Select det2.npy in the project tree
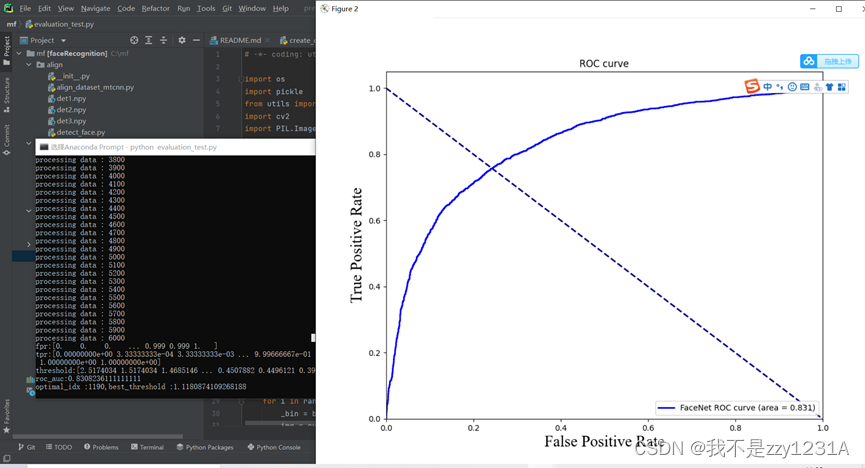Screen dimensions: 865x468 pos(67,110)
